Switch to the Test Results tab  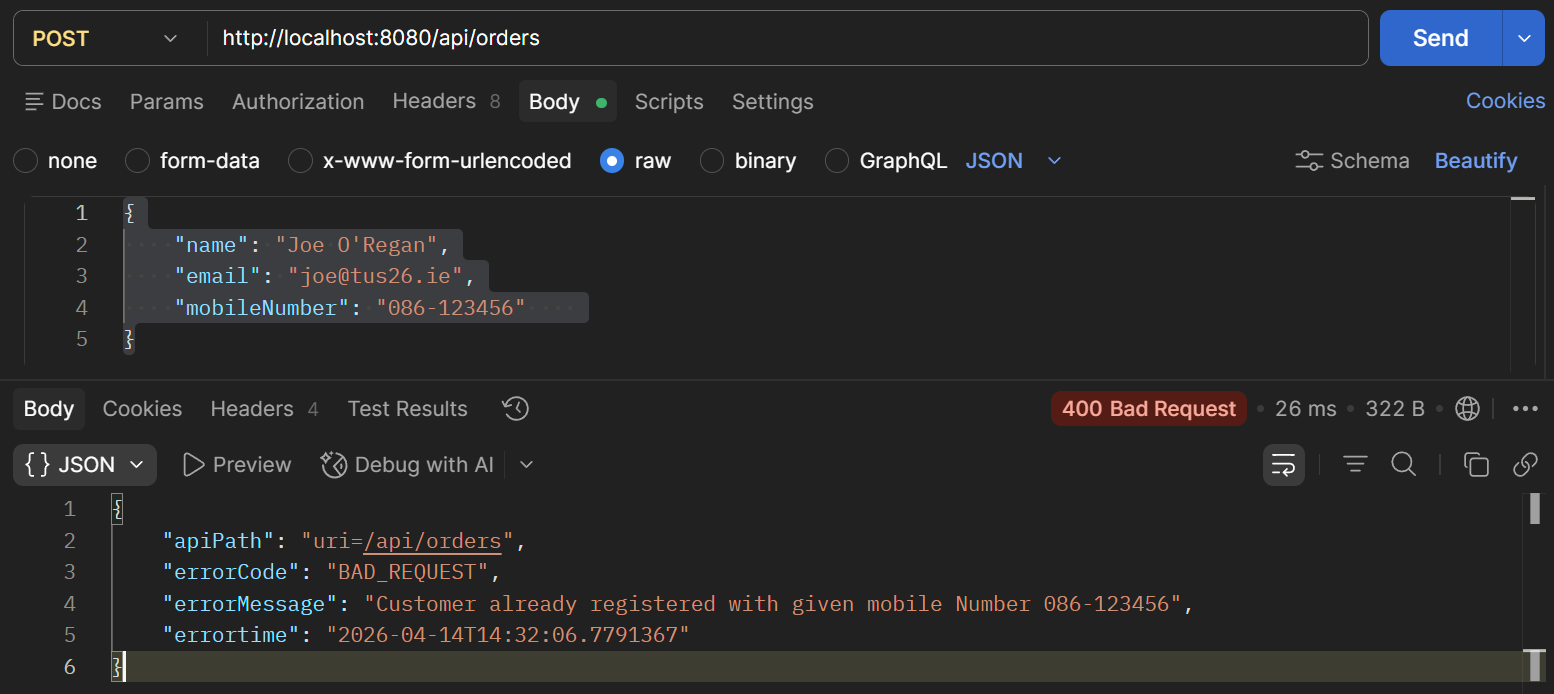(x=407, y=408)
